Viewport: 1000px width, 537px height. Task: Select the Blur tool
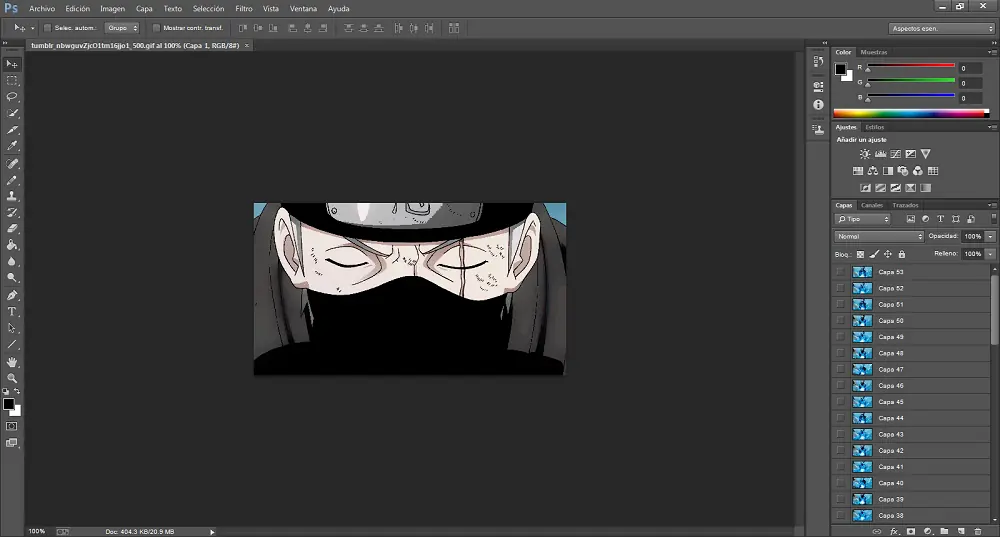pyautogui.click(x=12, y=261)
